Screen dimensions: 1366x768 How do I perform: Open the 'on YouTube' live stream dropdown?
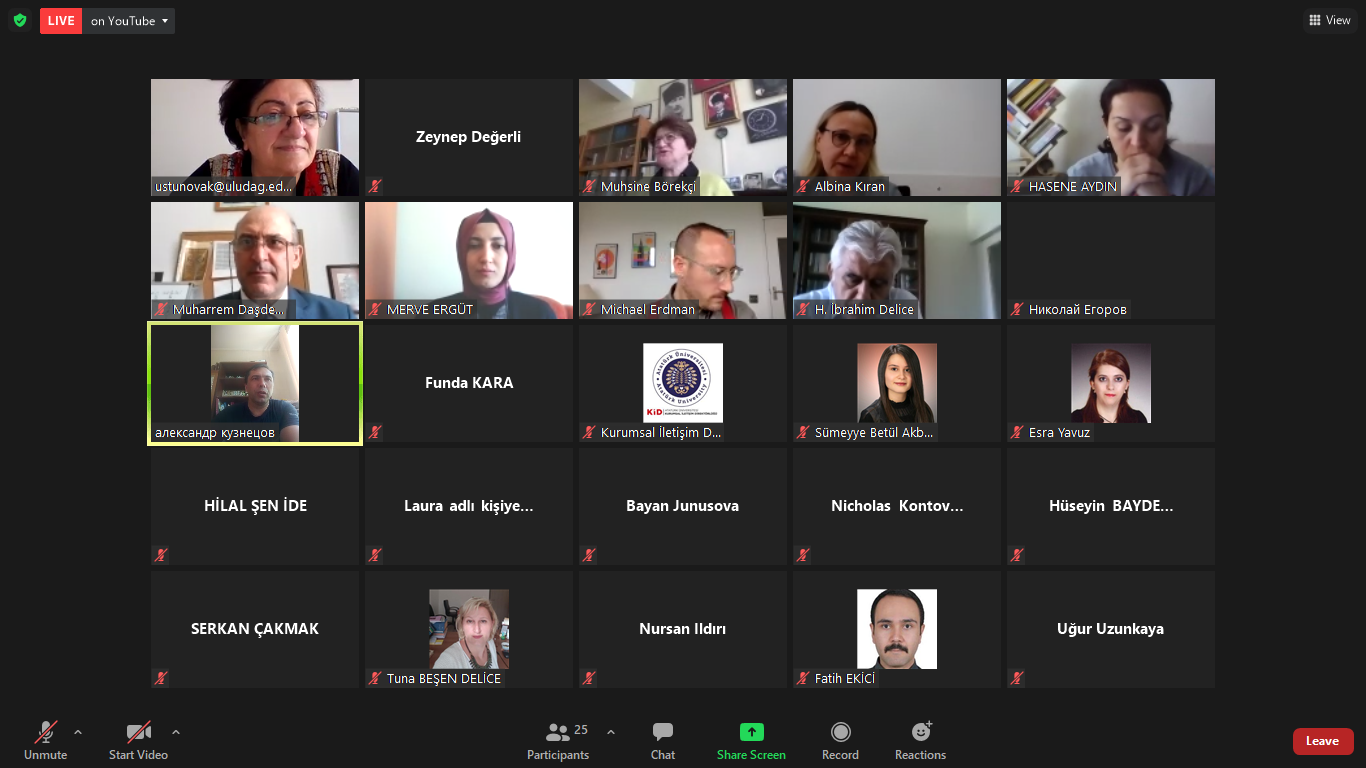coord(130,21)
